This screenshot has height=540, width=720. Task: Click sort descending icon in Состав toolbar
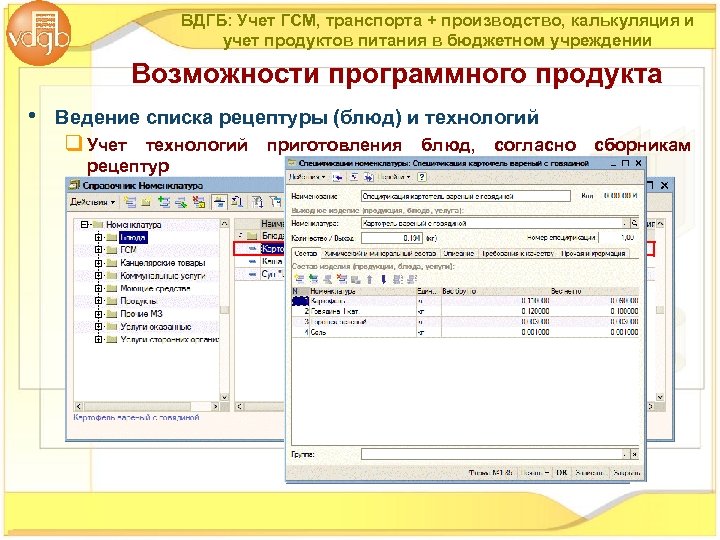pyautogui.click(x=412, y=279)
